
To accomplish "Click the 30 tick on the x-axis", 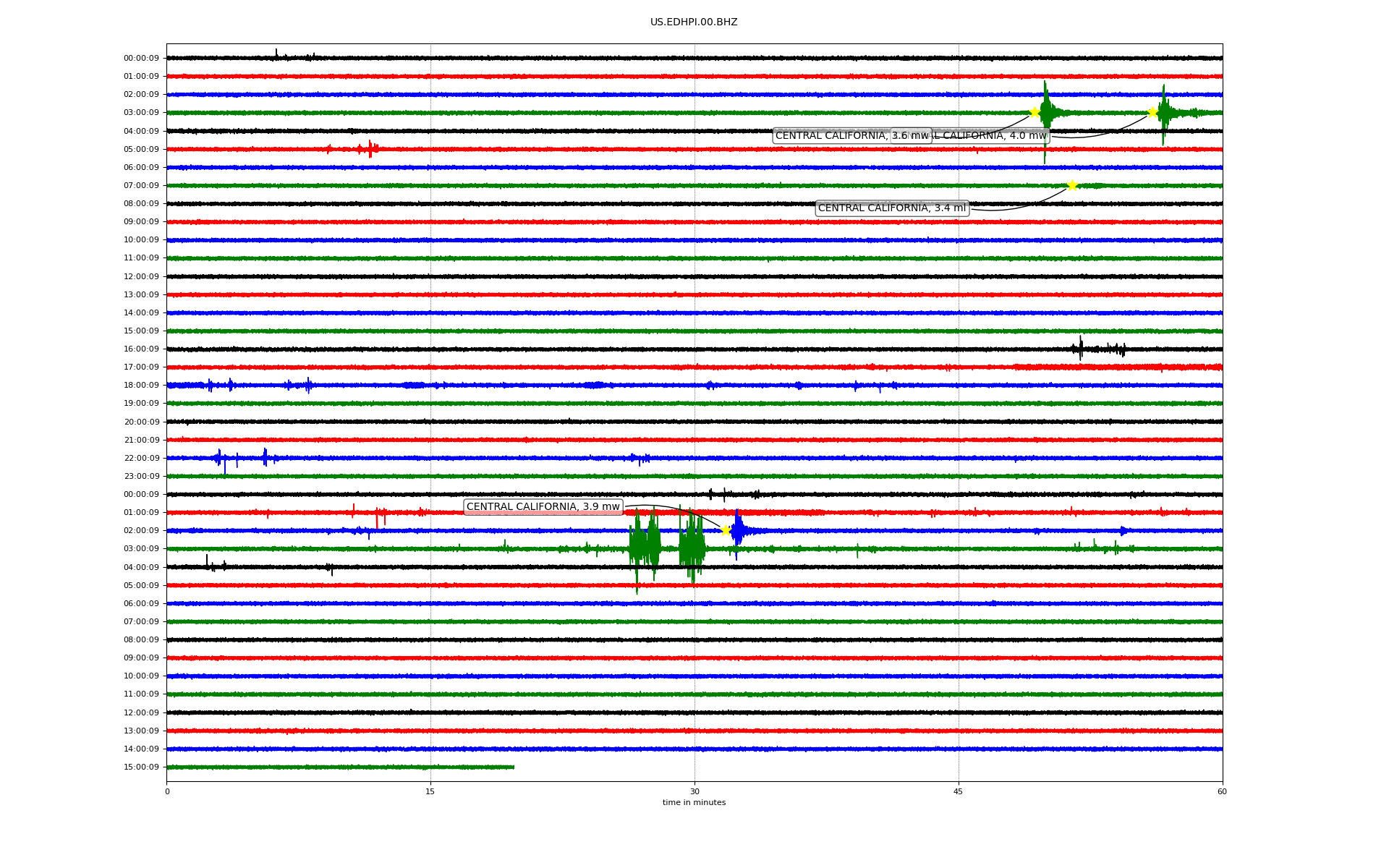I will click(694, 791).
